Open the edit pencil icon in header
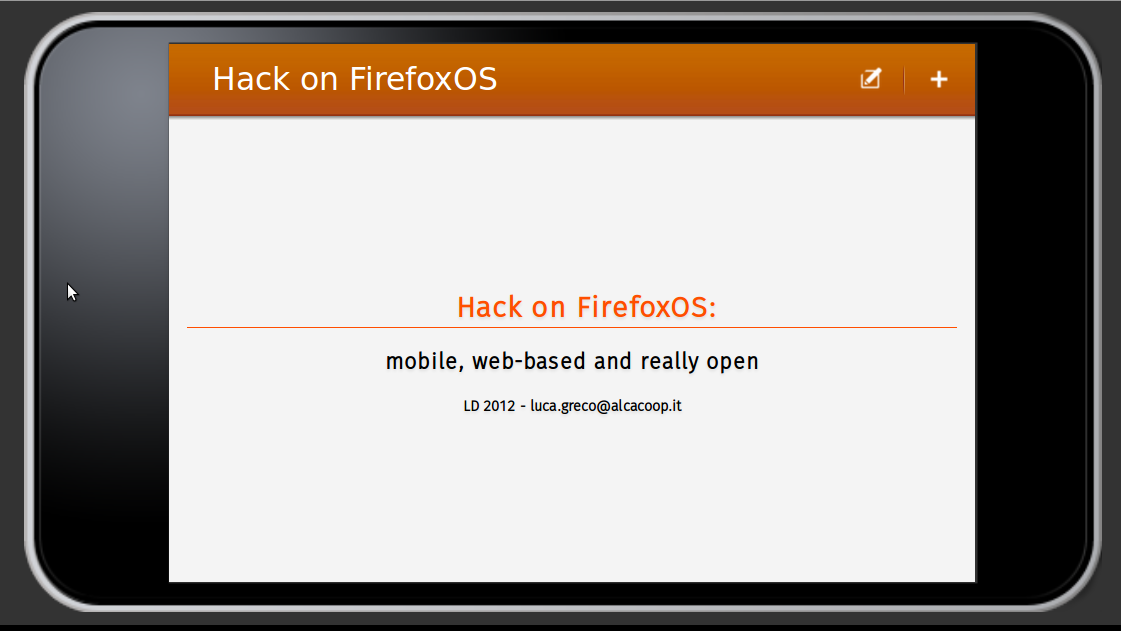Image resolution: width=1121 pixels, height=631 pixels. tap(870, 79)
